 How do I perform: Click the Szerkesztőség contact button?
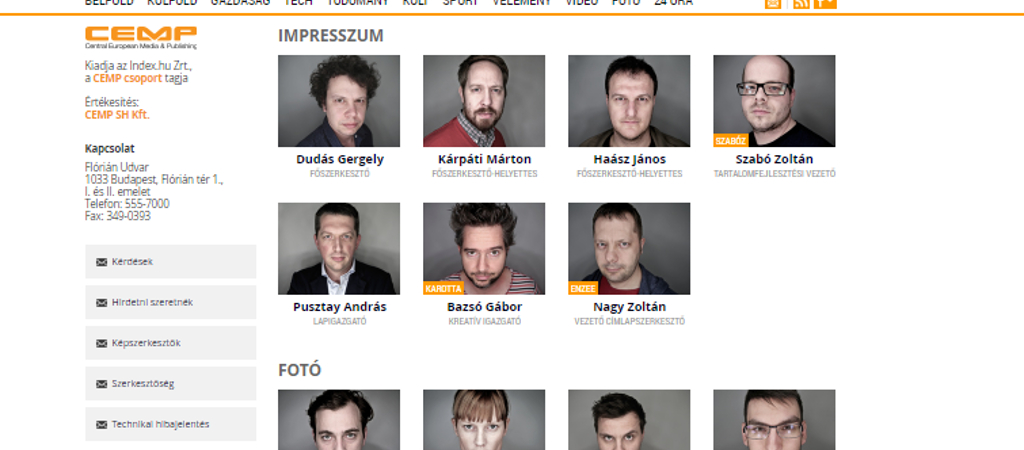tap(170, 383)
